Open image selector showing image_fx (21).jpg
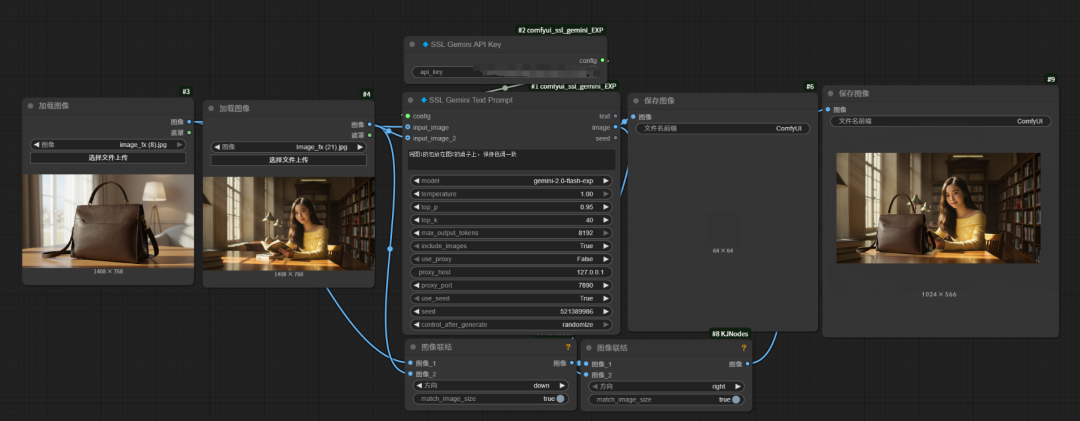 coord(289,147)
